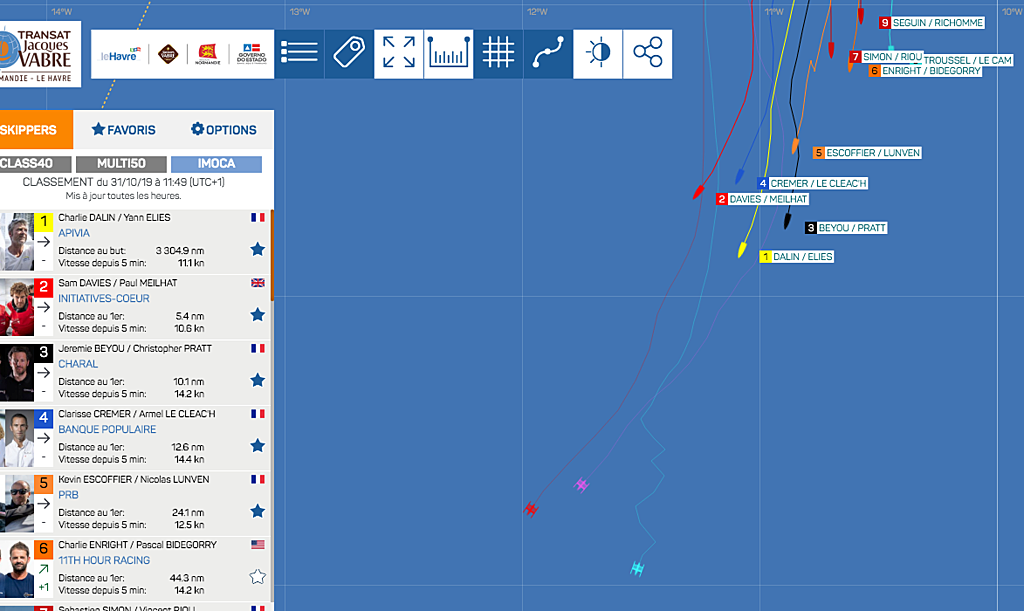
Task: Open the PRB boat link
Action: 68,495
